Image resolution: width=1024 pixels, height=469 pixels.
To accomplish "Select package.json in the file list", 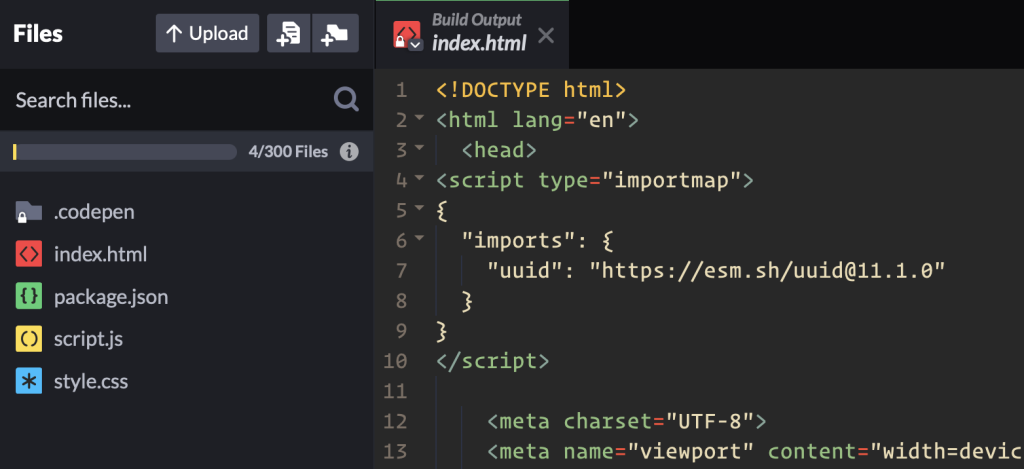I will pos(110,297).
